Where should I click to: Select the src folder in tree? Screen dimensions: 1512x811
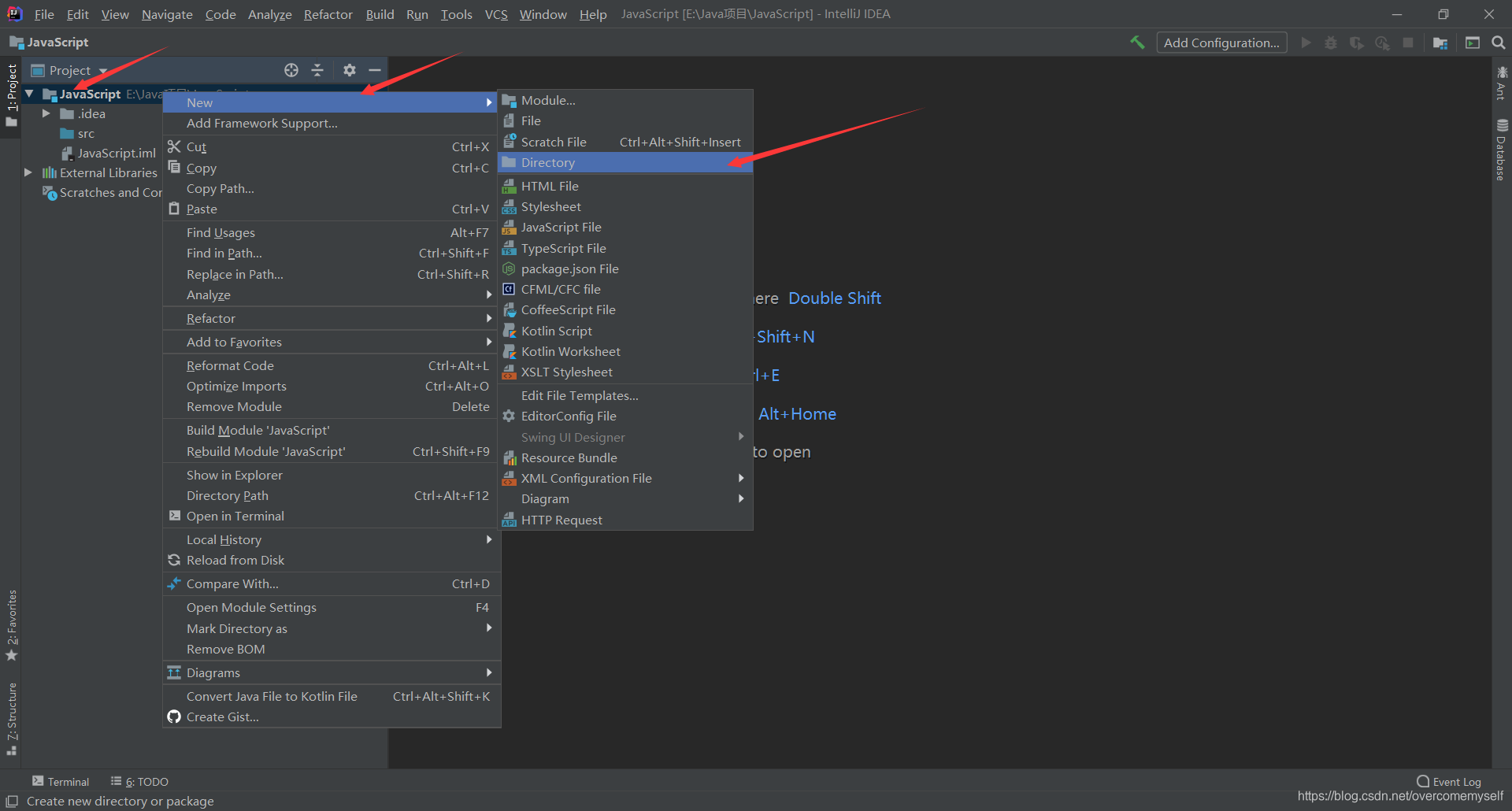point(77,133)
